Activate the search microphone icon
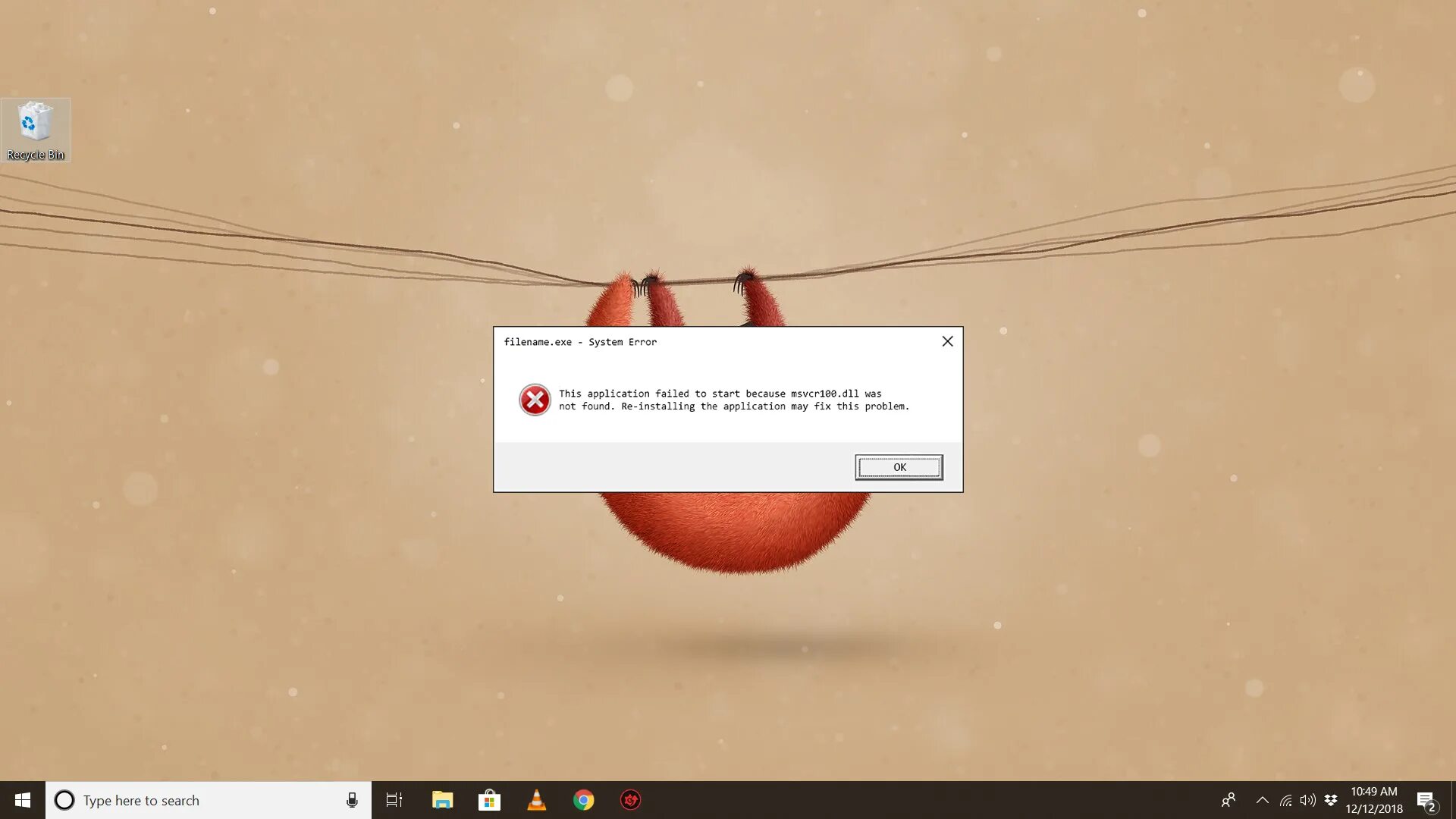 [x=352, y=800]
